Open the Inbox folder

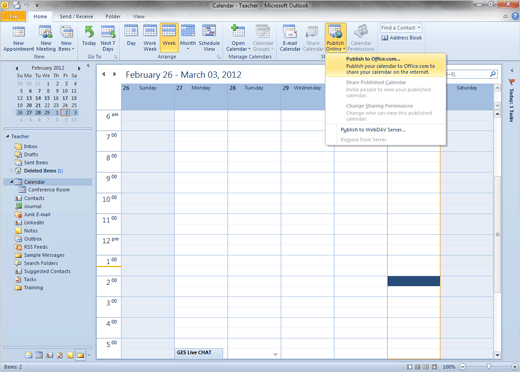30,146
